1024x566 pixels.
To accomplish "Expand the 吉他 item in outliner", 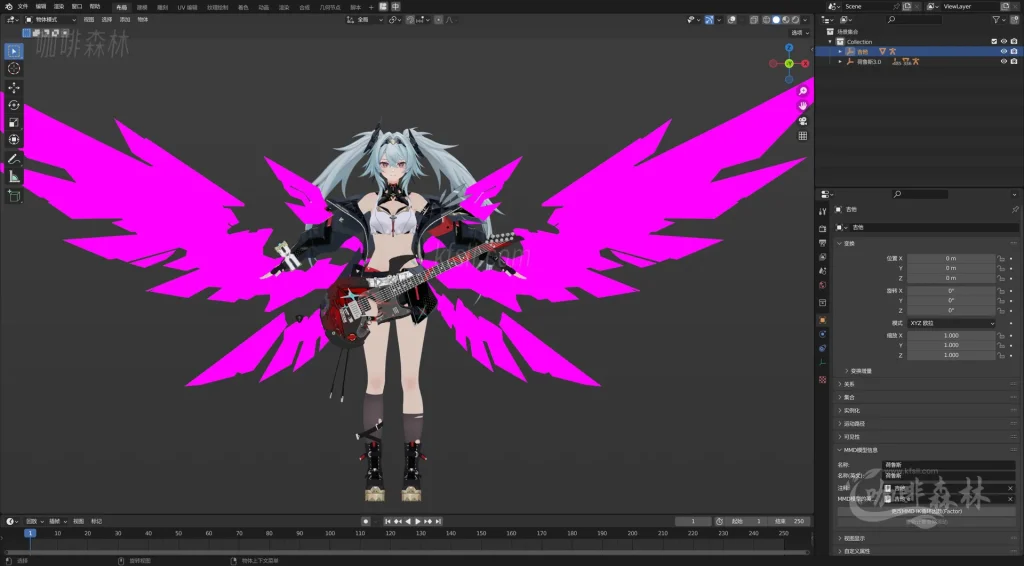I will (840, 52).
